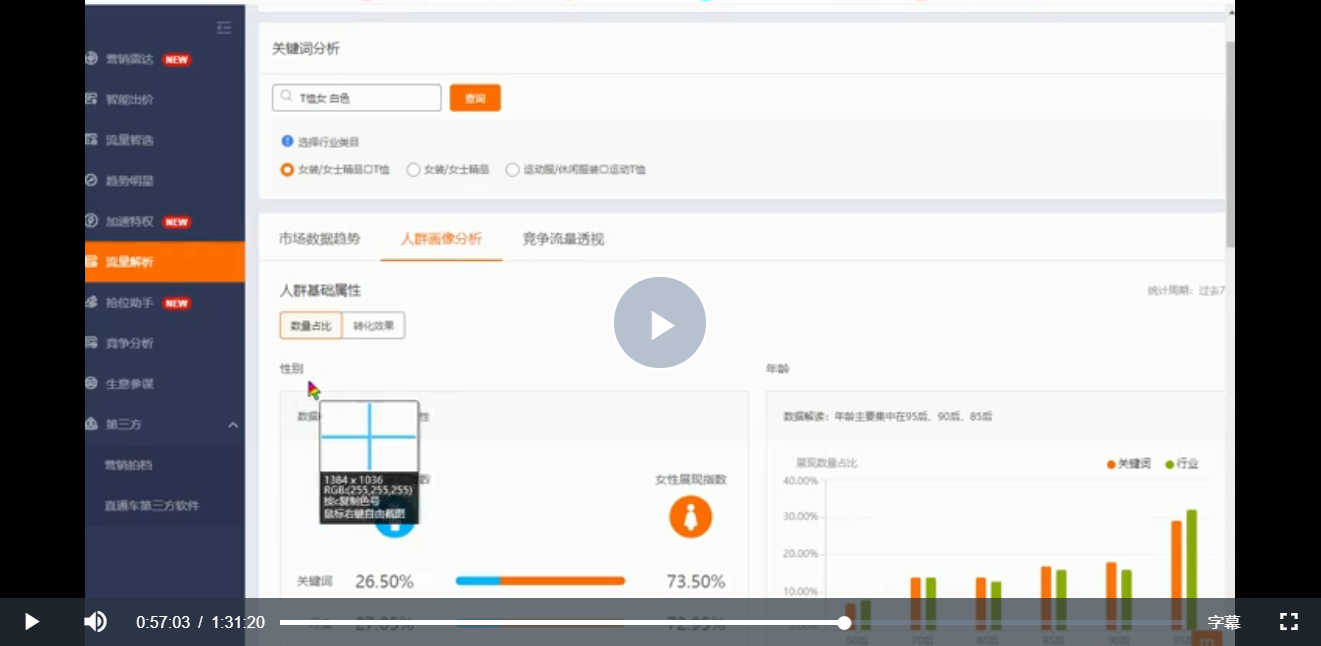The image size is (1321, 646).
Task: Click the 数据解读 age summary text
Action: pyautogui.click(x=888, y=416)
